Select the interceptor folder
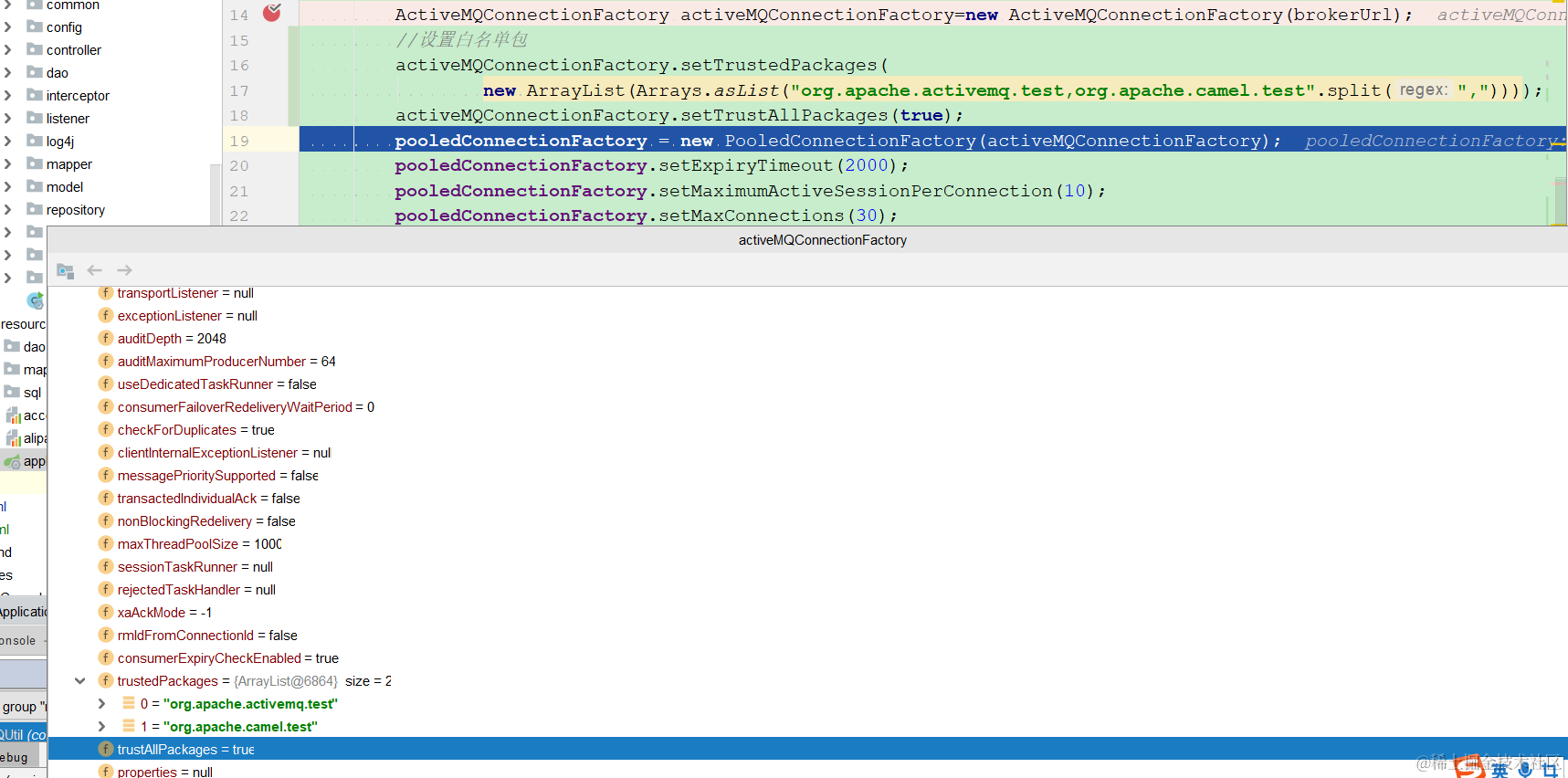 click(78, 96)
